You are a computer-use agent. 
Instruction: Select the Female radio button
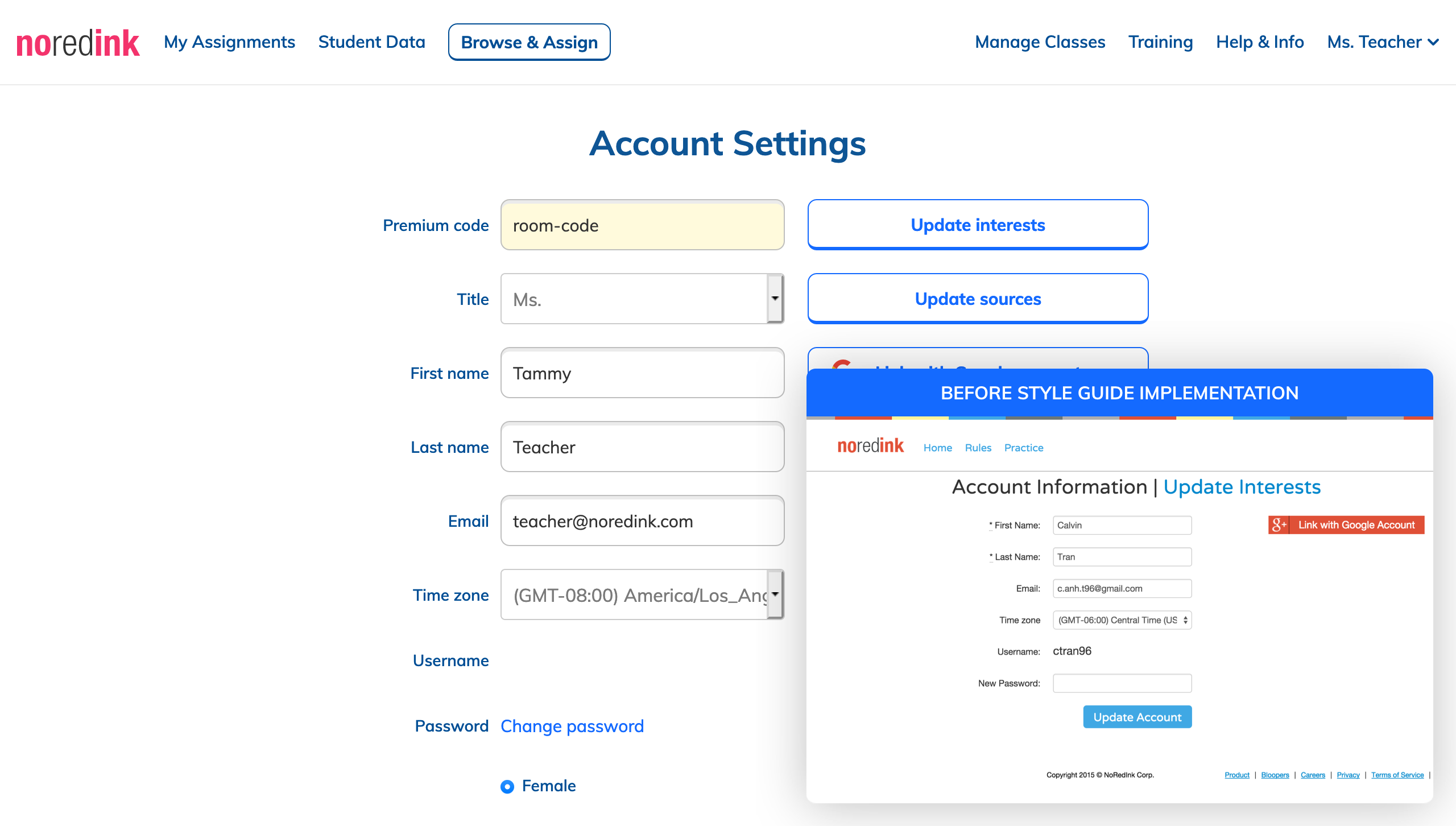point(507,786)
